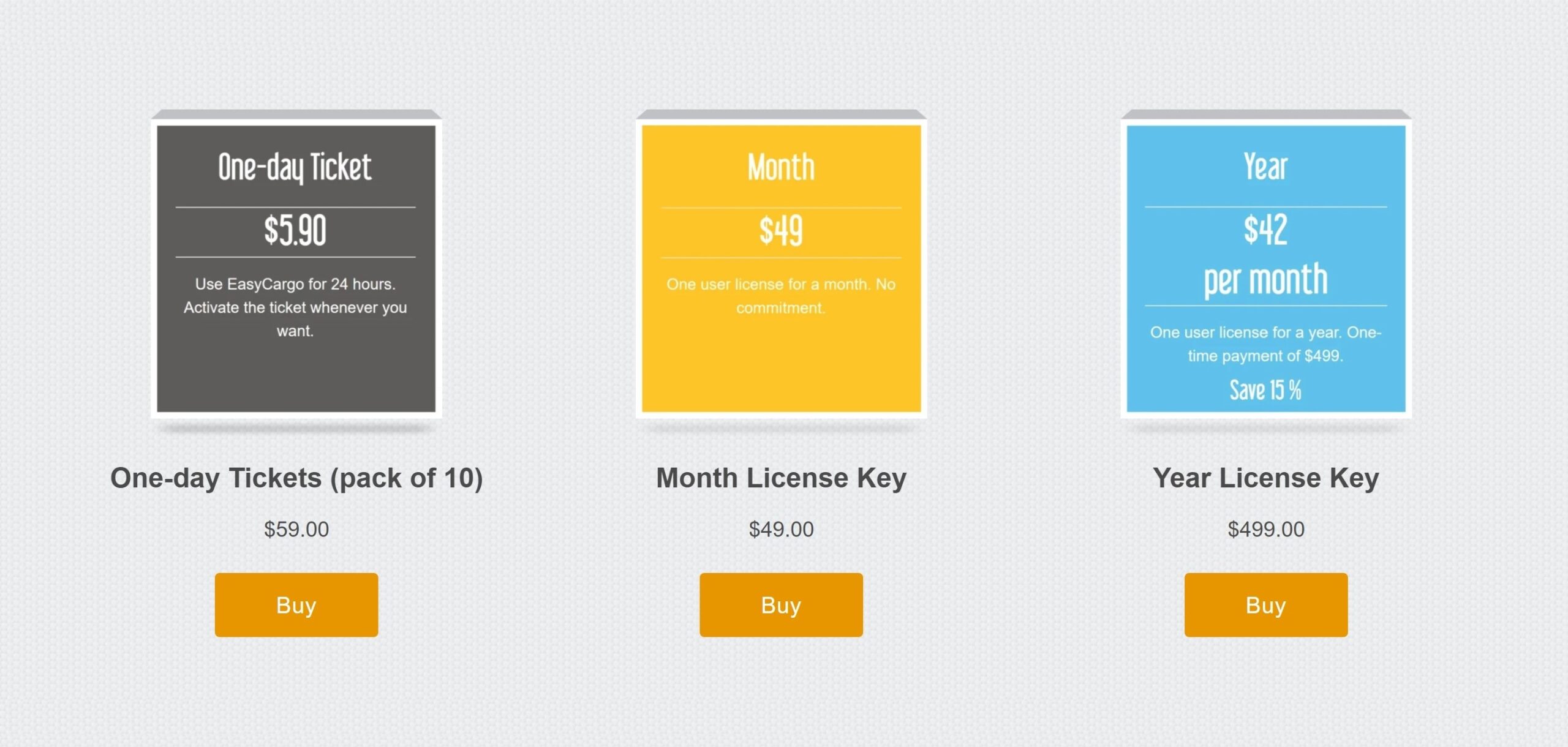Screen dimensions: 1568x747
Task: Click the One-day Ticket card header
Action: coord(296,167)
